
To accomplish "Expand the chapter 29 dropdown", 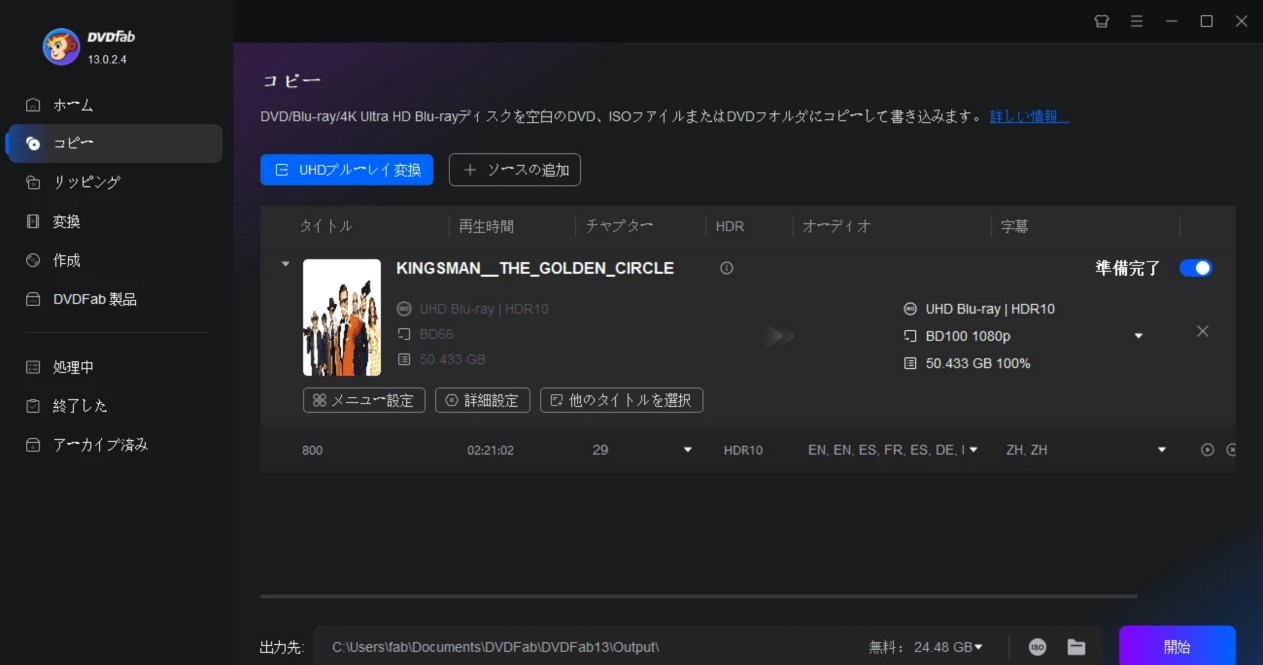I will point(687,450).
